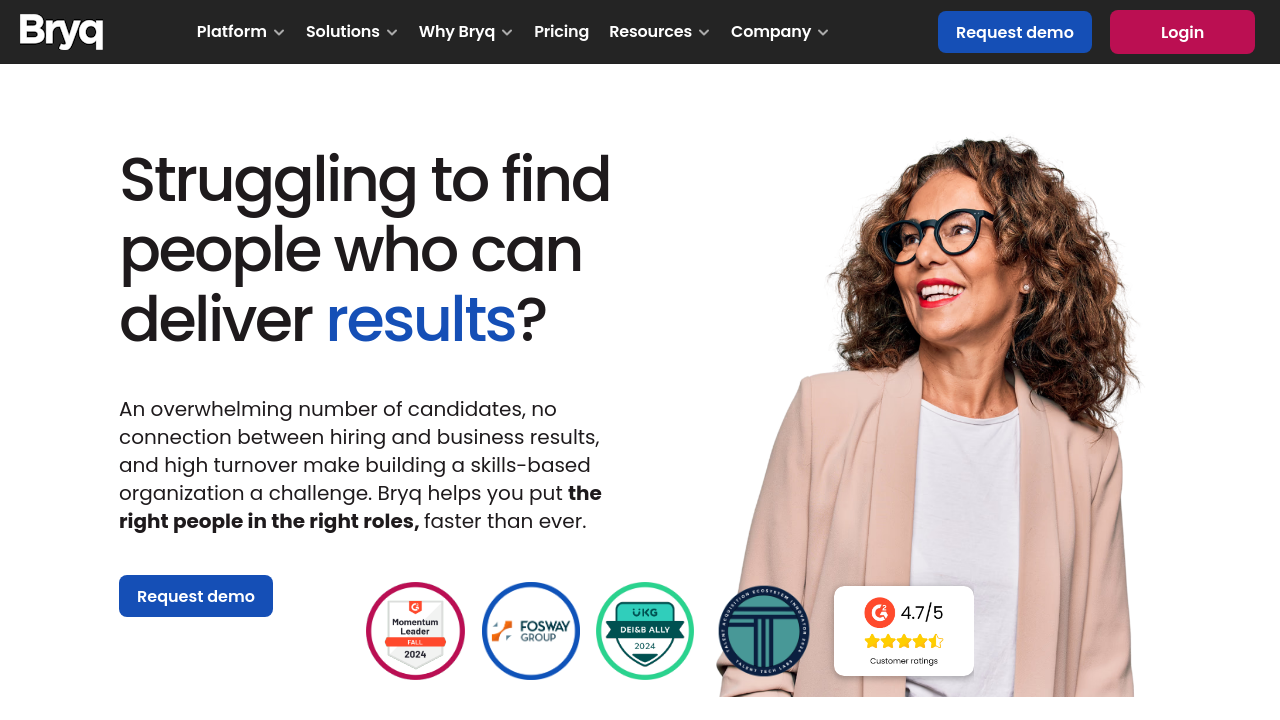Select the Company menu label

(x=771, y=31)
